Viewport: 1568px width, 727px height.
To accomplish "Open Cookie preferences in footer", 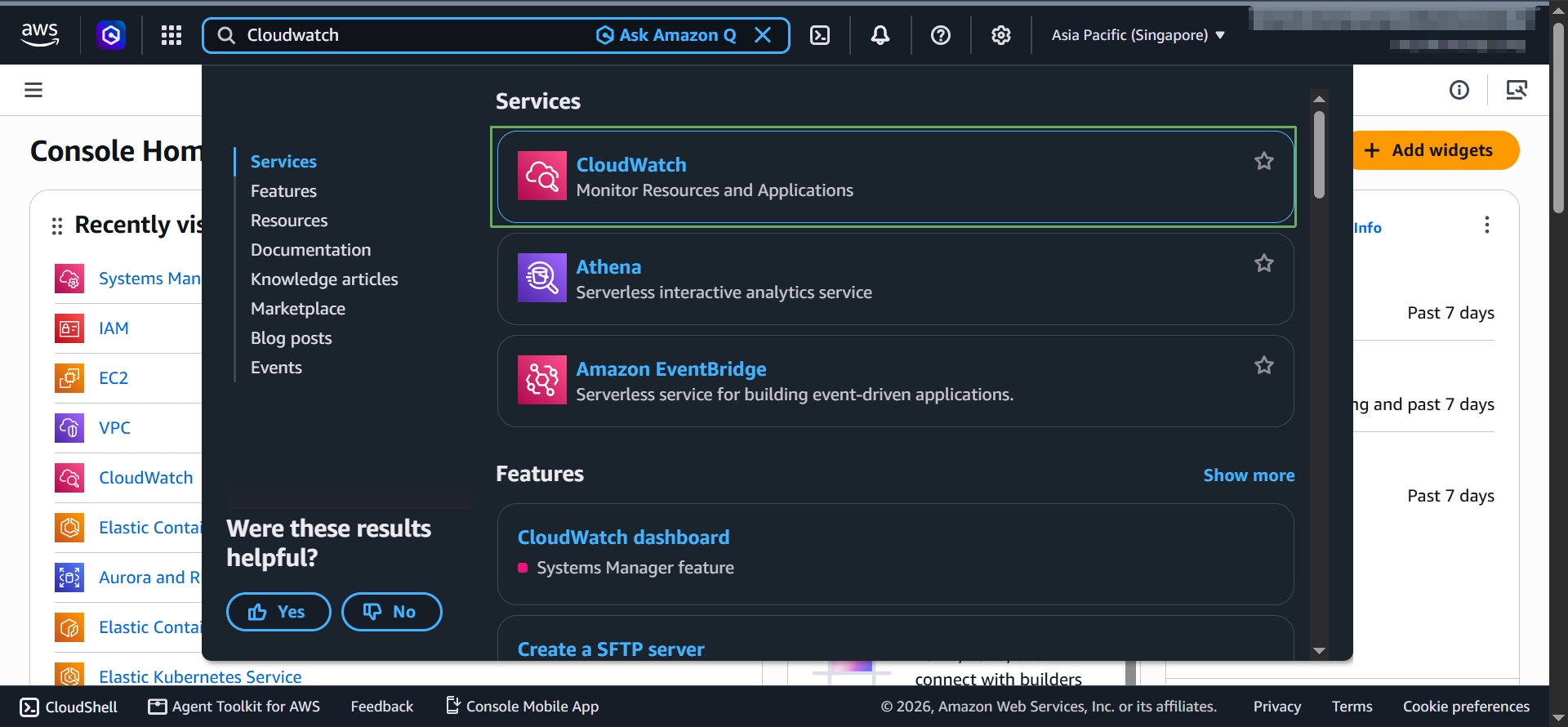I will coord(1466,707).
